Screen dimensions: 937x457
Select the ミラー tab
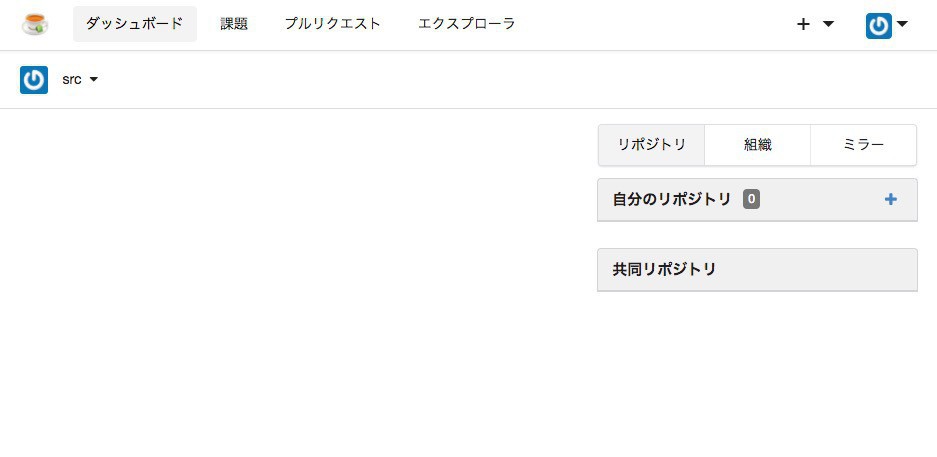coord(863,145)
